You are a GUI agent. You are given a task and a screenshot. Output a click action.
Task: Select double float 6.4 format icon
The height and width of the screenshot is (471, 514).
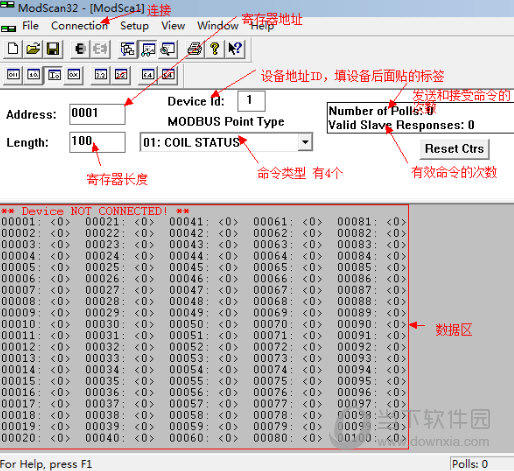(148, 75)
